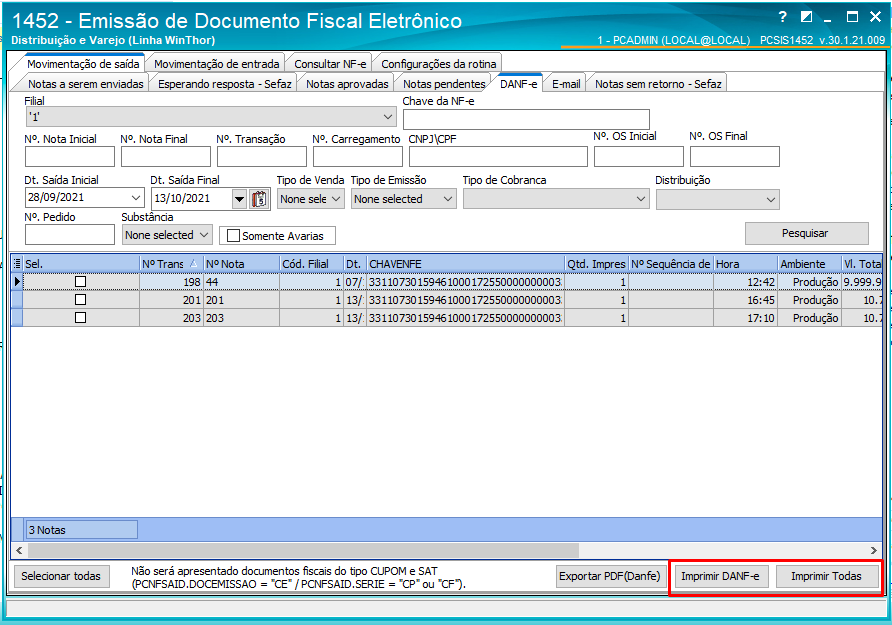892x625 pixels.
Task: Expand the Distribuição dropdown
Action: click(771, 200)
